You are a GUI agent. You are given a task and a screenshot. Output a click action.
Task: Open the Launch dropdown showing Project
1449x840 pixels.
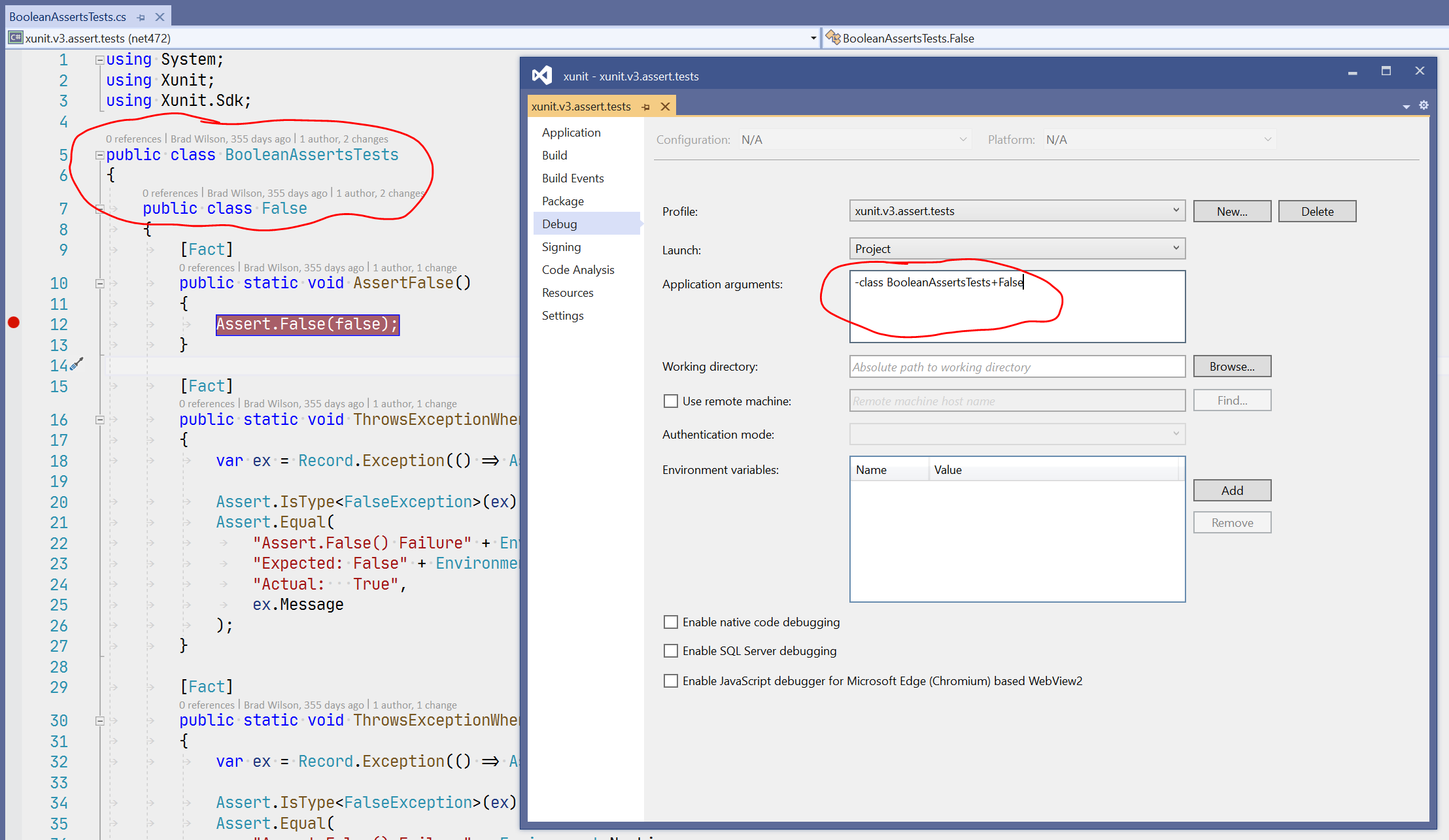click(x=1017, y=248)
